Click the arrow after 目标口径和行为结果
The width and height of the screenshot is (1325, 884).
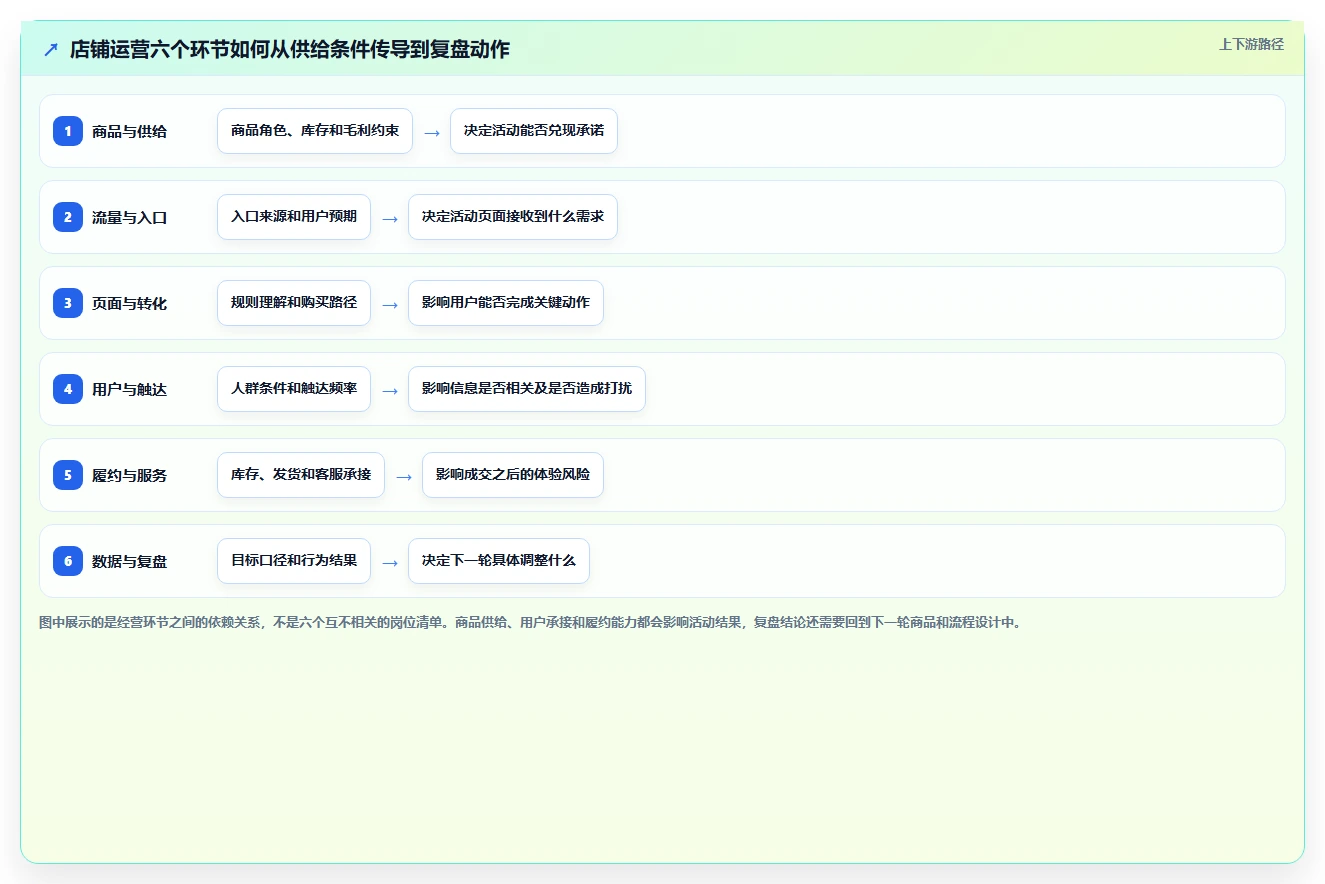coord(390,562)
